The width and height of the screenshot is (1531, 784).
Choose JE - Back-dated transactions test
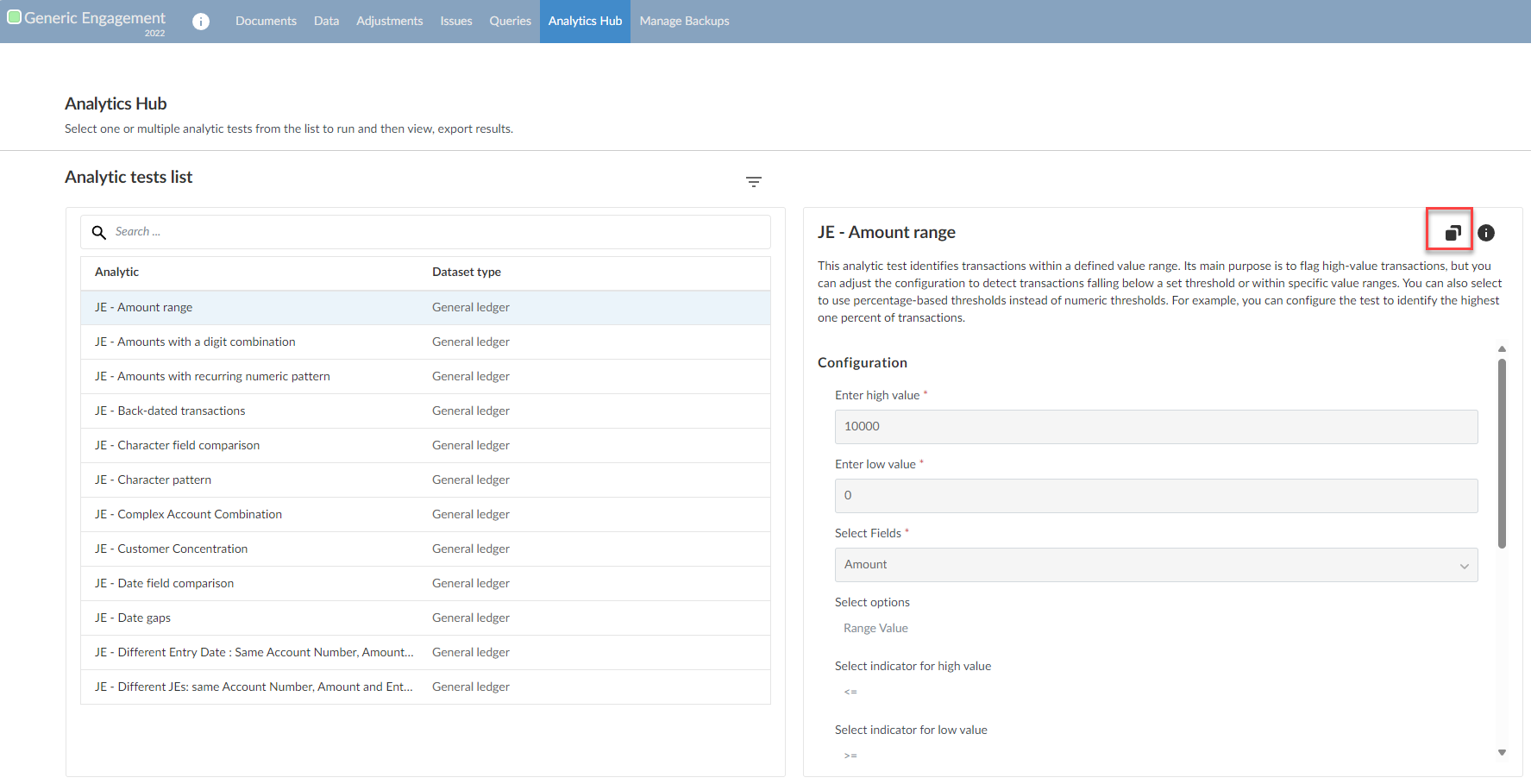(x=425, y=411)
